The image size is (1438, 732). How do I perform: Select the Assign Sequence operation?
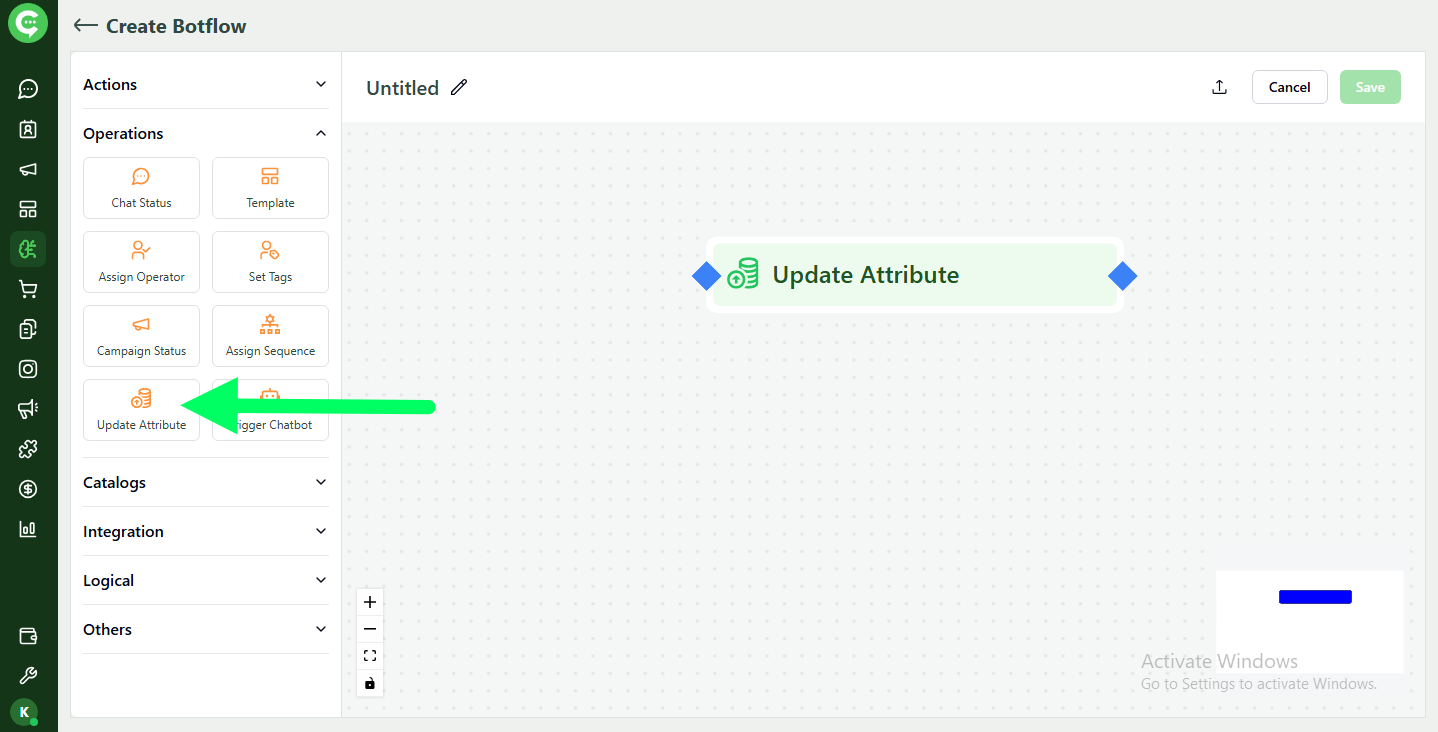(270, 336)
